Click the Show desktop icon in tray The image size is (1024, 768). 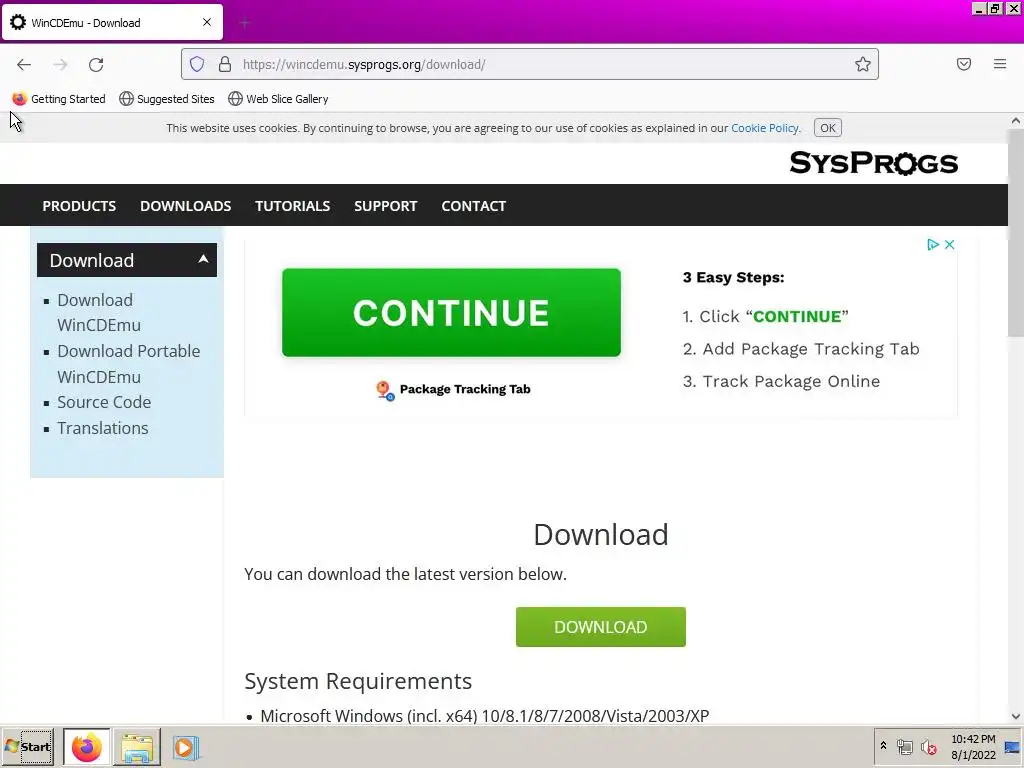[1012, 747]
